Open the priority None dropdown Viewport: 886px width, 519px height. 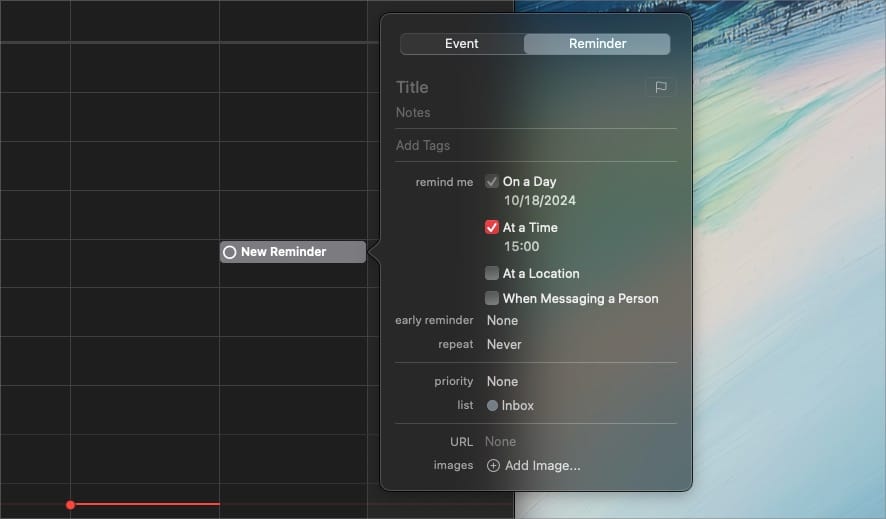coord(502,382)
